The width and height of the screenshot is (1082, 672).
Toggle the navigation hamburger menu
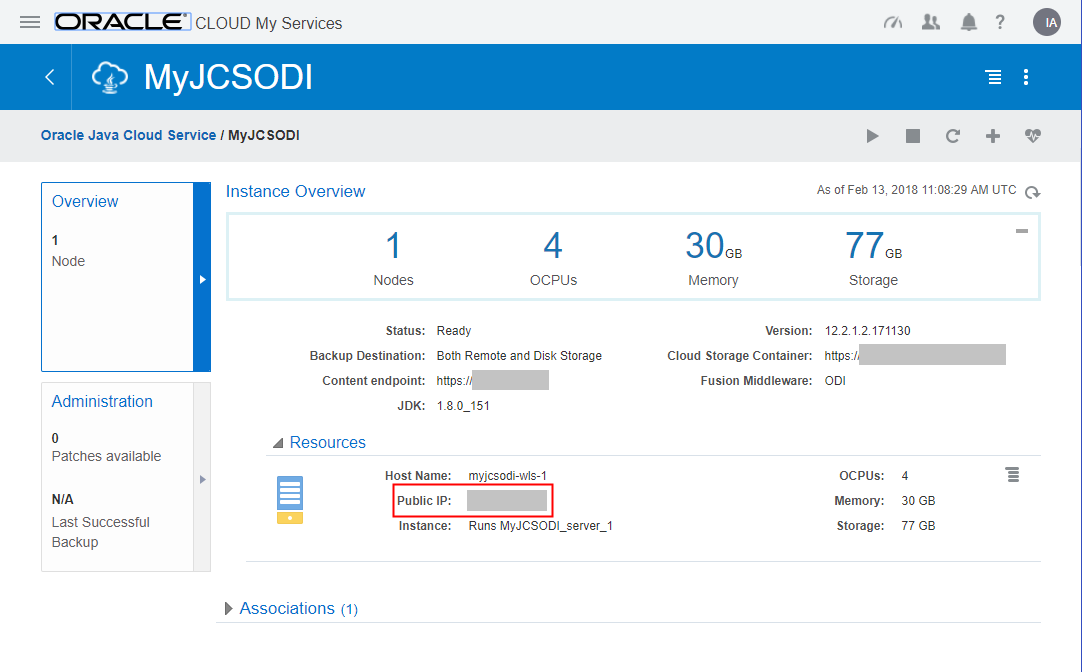tap(29, 21)
